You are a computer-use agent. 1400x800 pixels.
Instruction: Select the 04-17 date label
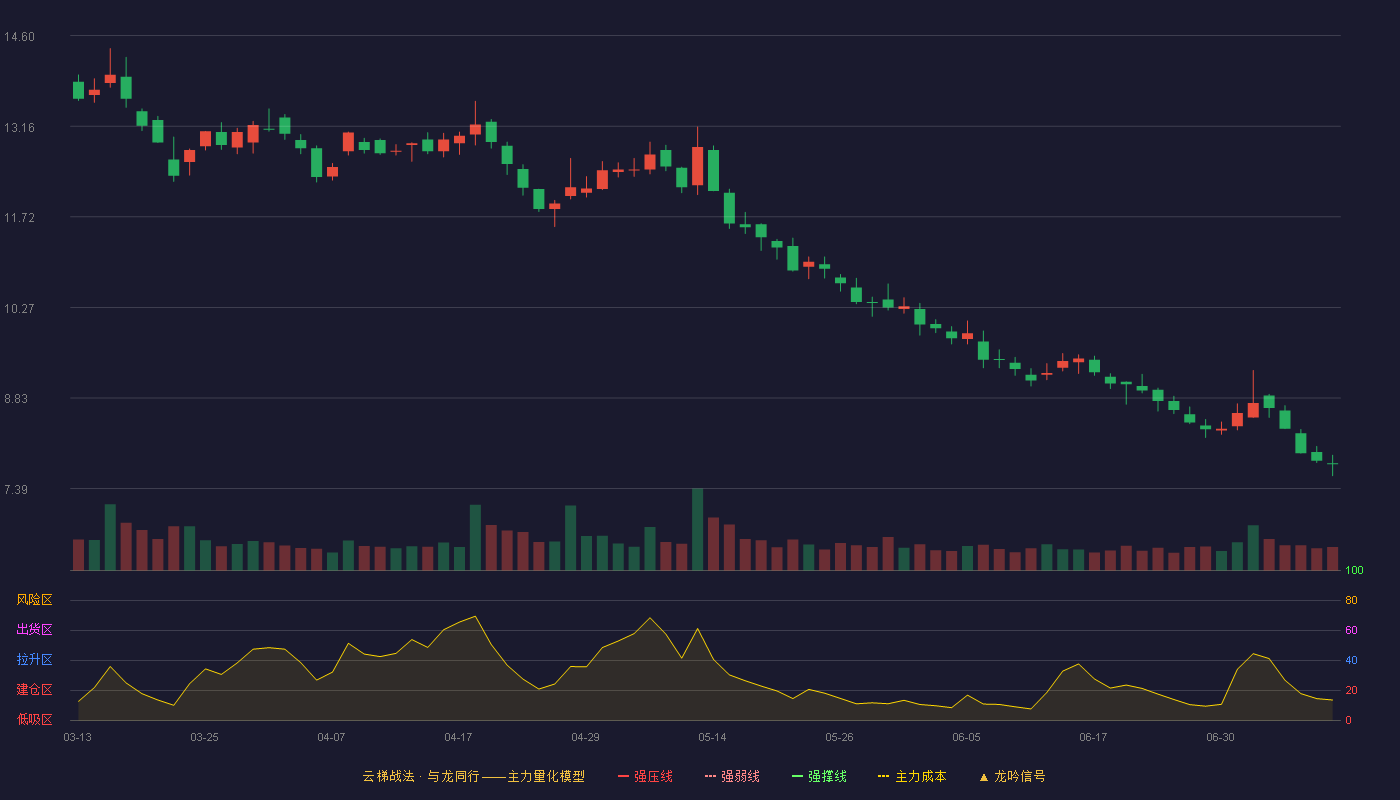click(458, 737)
